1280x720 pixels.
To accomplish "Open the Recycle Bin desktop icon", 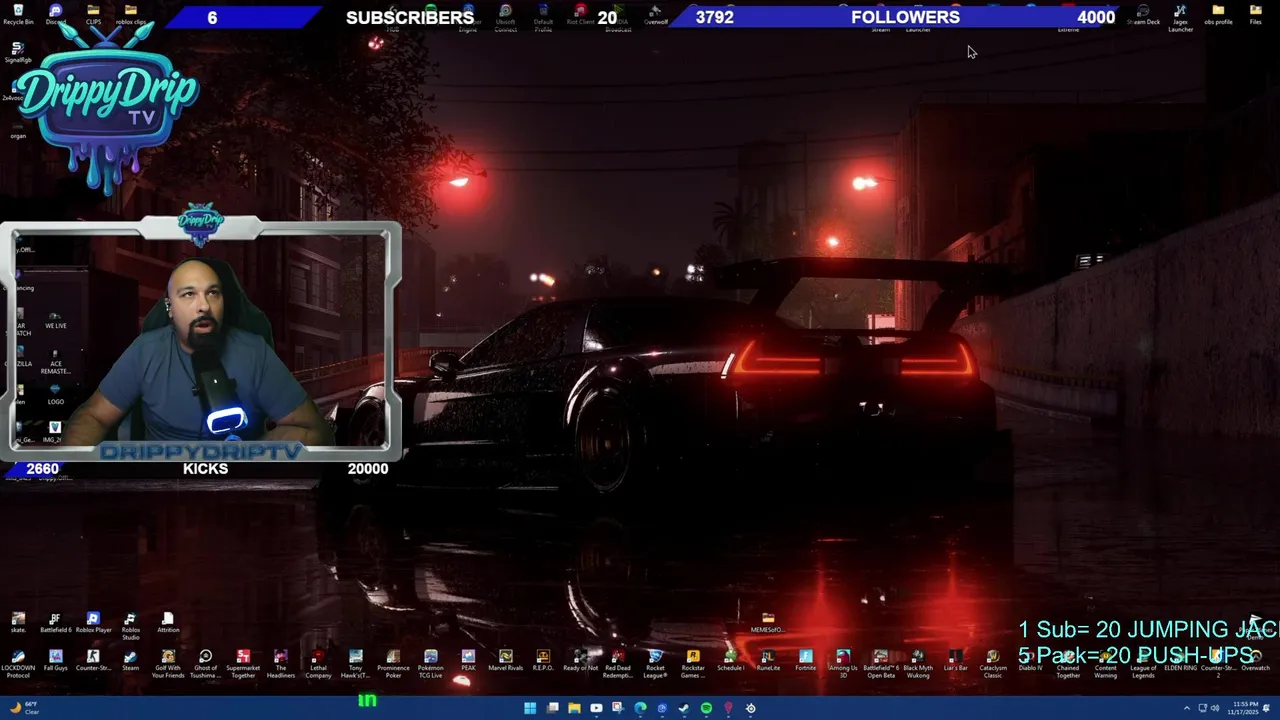I will 18,14.
